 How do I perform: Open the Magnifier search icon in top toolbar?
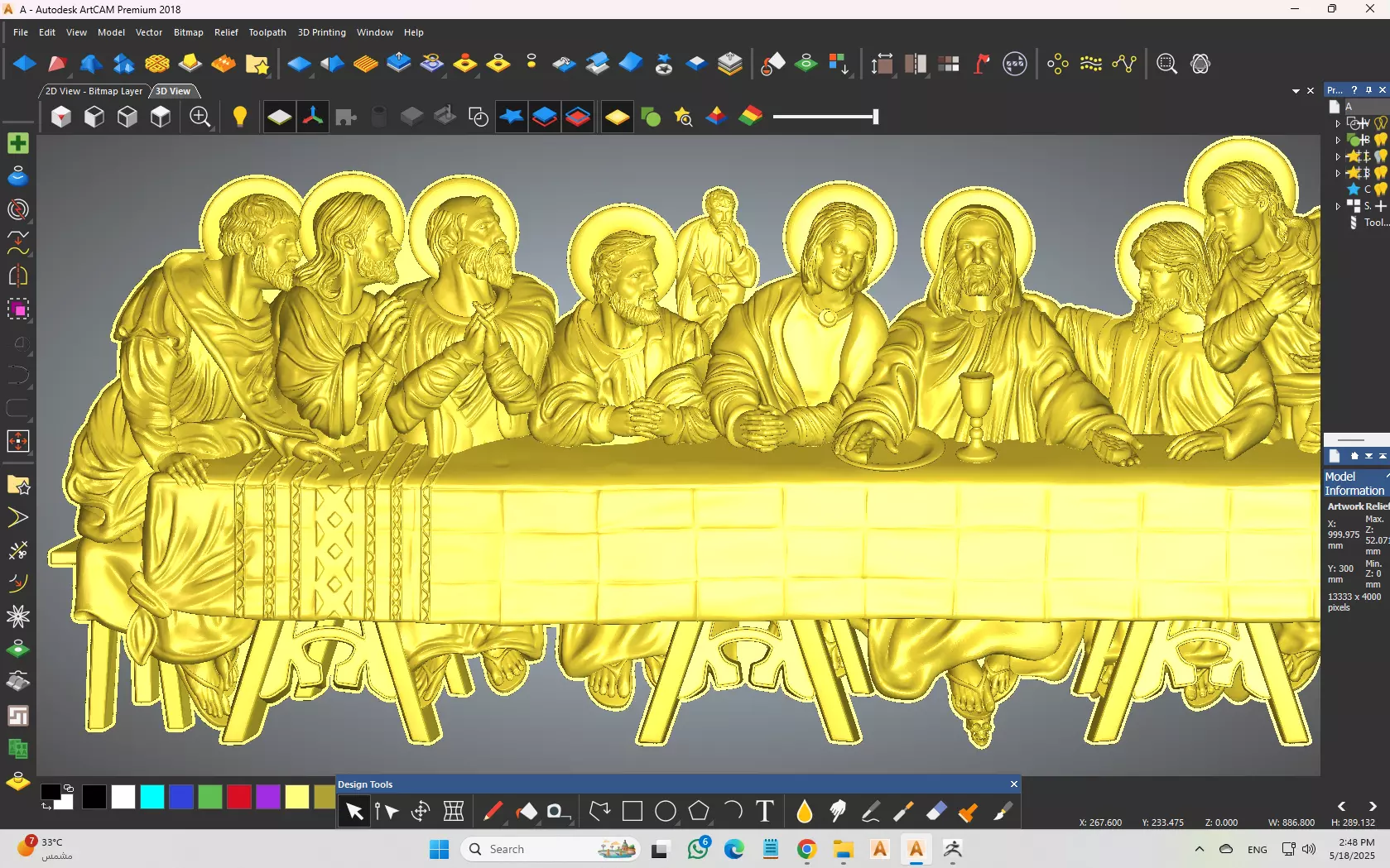(x=1166, y=64)
